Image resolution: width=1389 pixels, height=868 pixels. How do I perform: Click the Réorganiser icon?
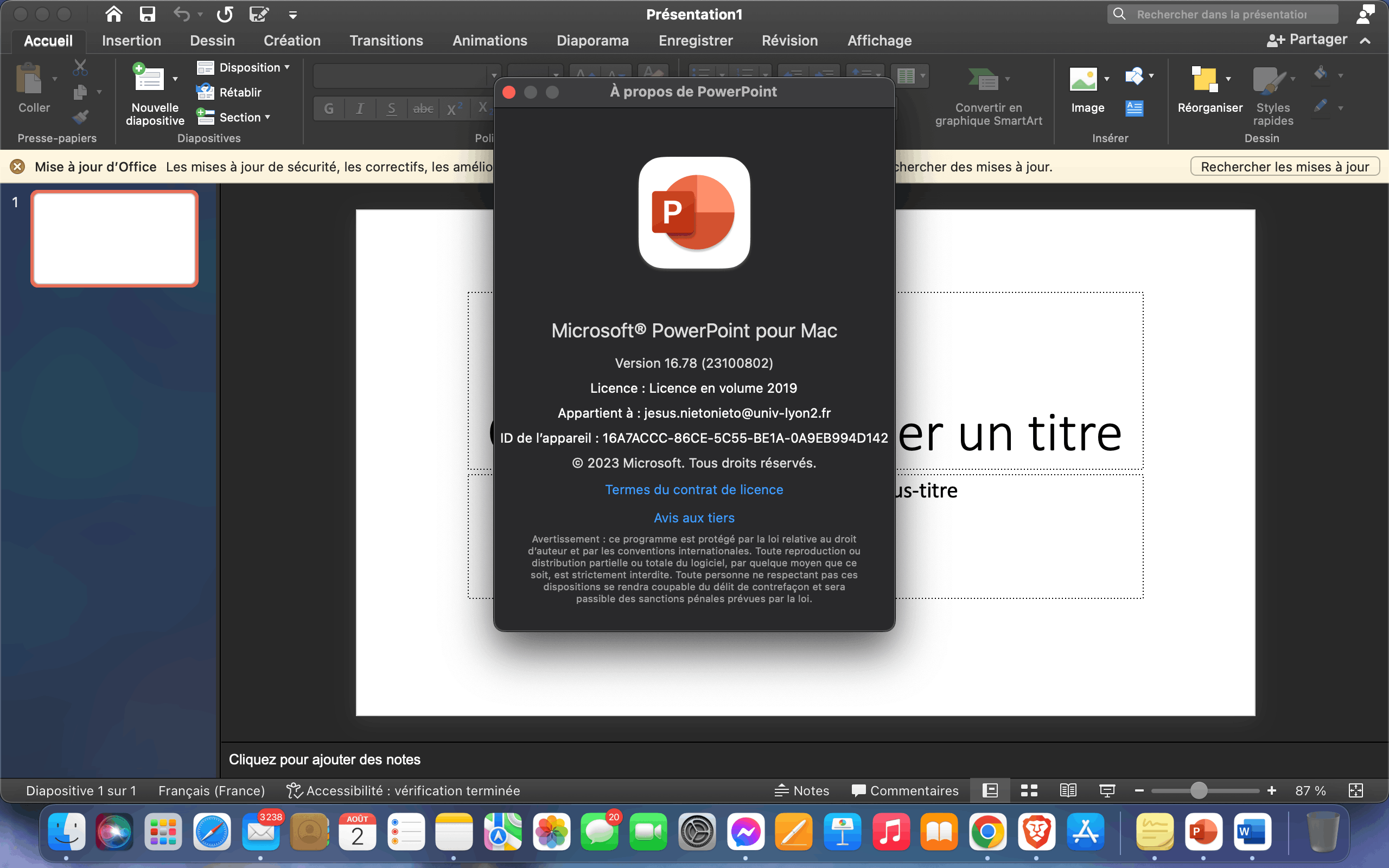[x=1204, y=79]
